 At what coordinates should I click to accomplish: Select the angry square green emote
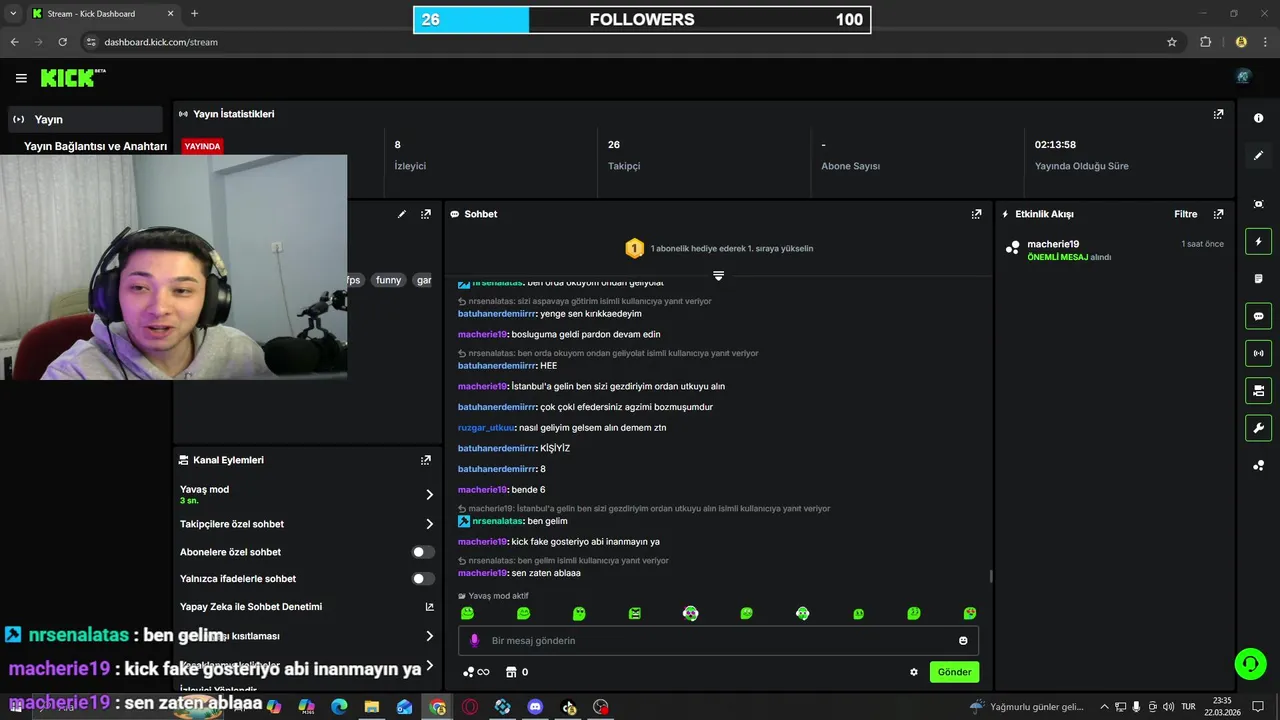634,613
